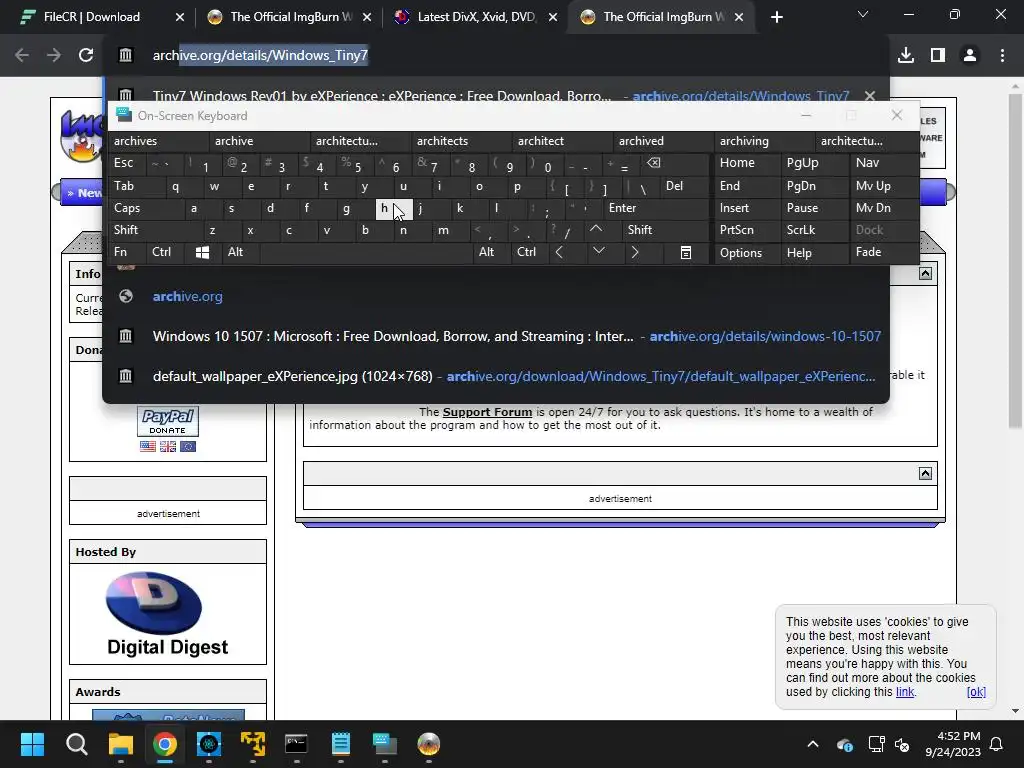This screenshot has height=768, width=1024.
Task: Show hidden system tray icons
Action: point(813,744)
